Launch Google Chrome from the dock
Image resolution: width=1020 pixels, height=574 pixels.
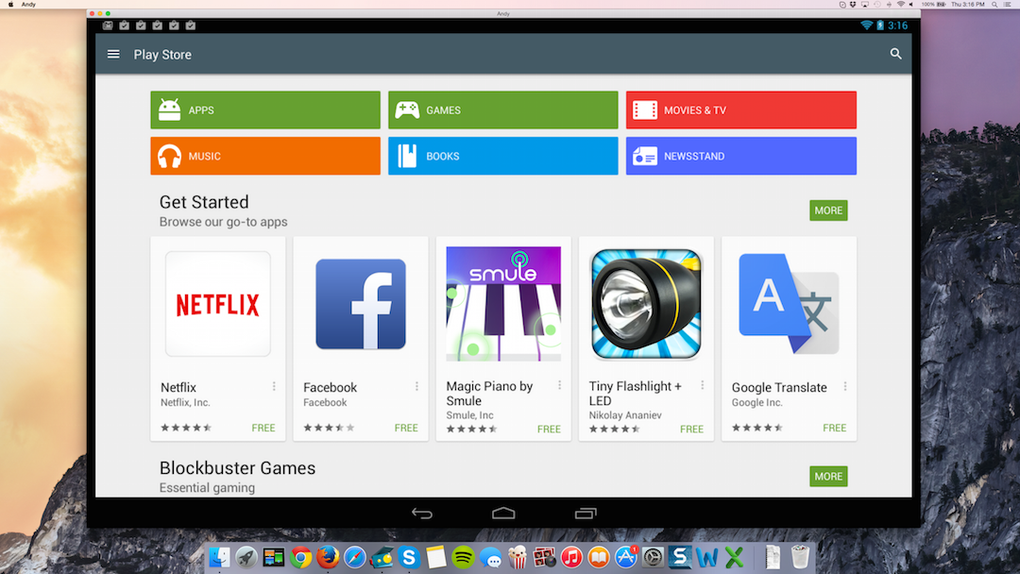coord(301,557)
